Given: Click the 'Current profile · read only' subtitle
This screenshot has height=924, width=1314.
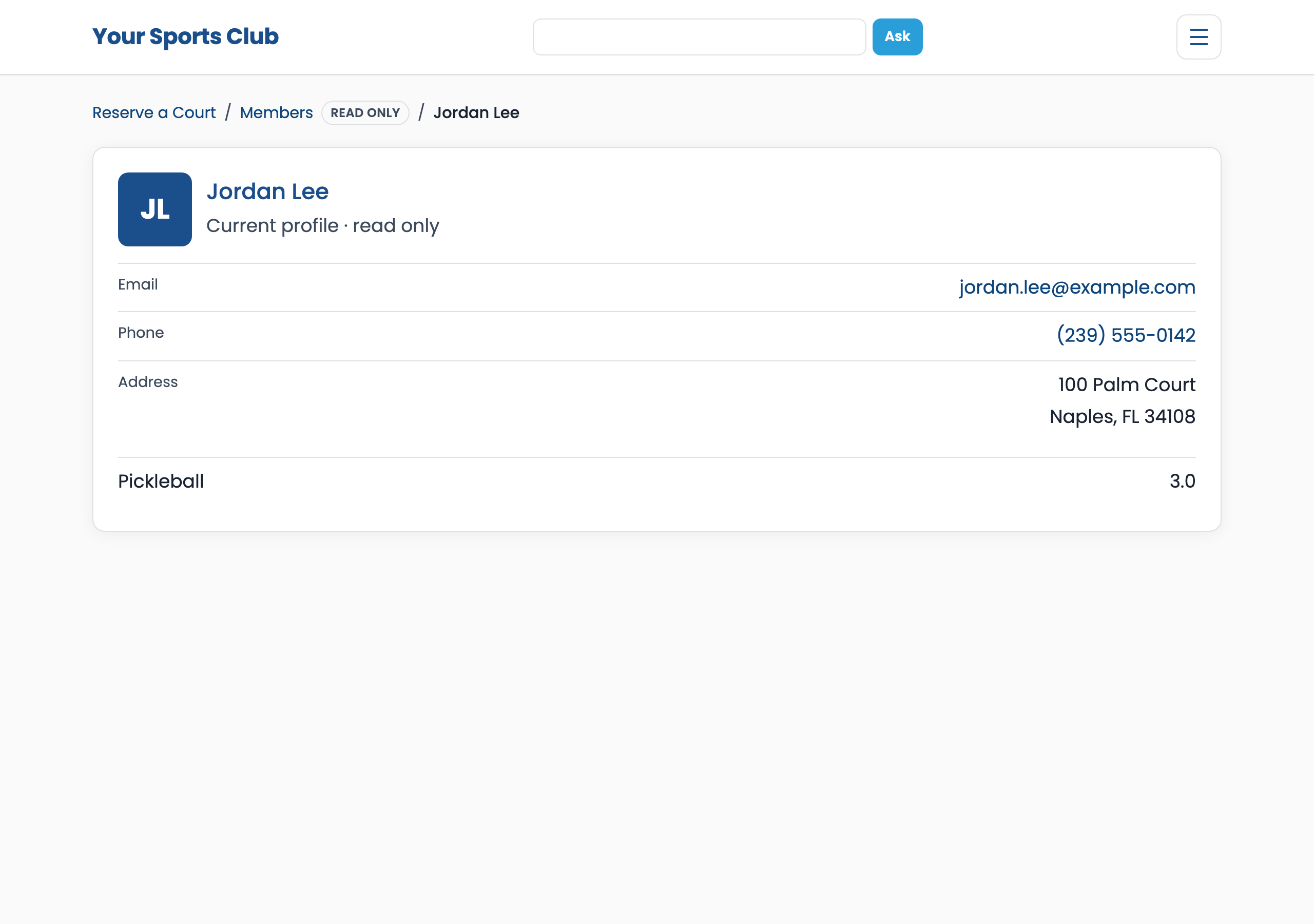Looking at the screenshot, I should (x=323, y=225).
